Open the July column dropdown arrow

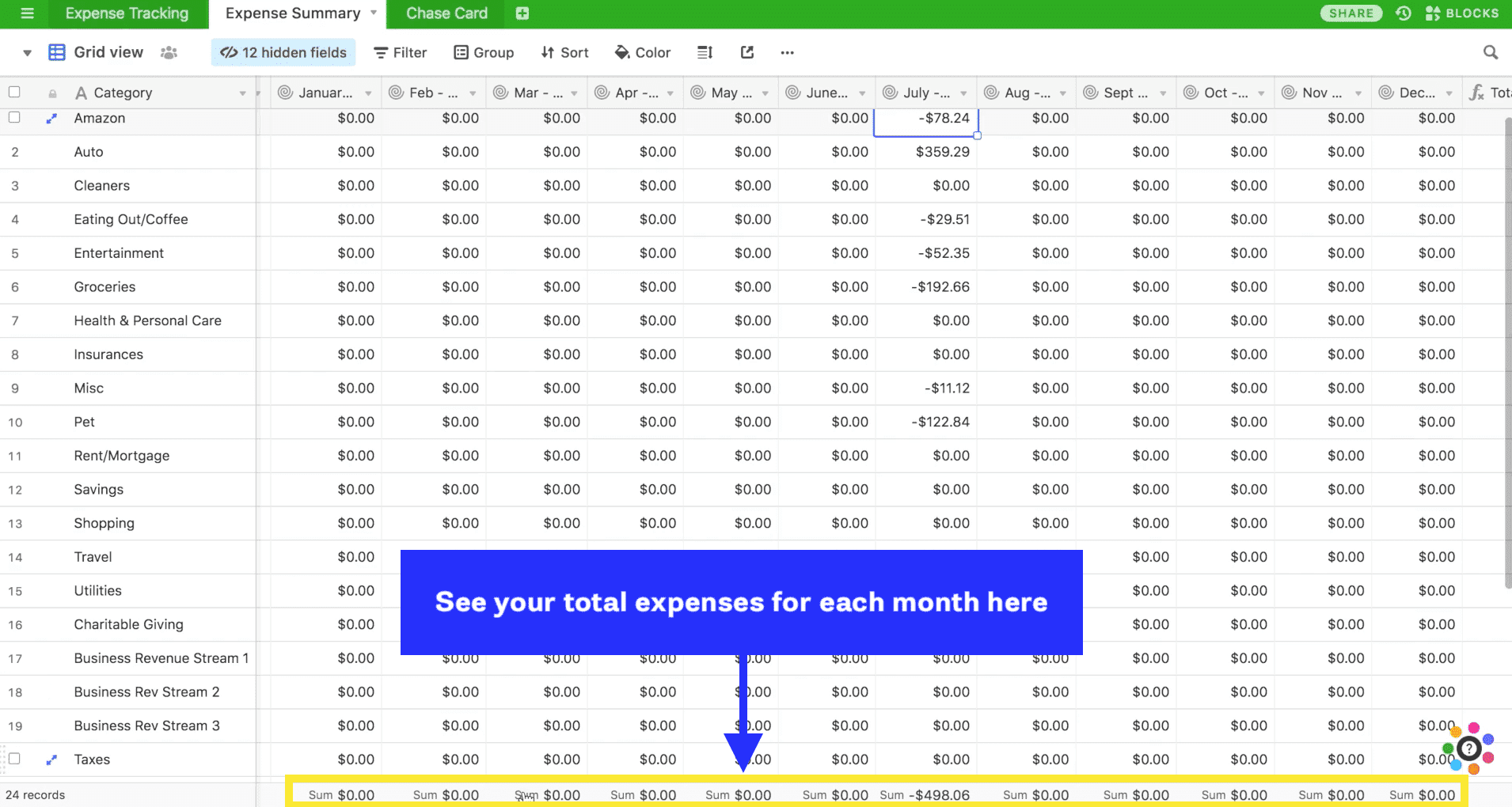point(963,93)
